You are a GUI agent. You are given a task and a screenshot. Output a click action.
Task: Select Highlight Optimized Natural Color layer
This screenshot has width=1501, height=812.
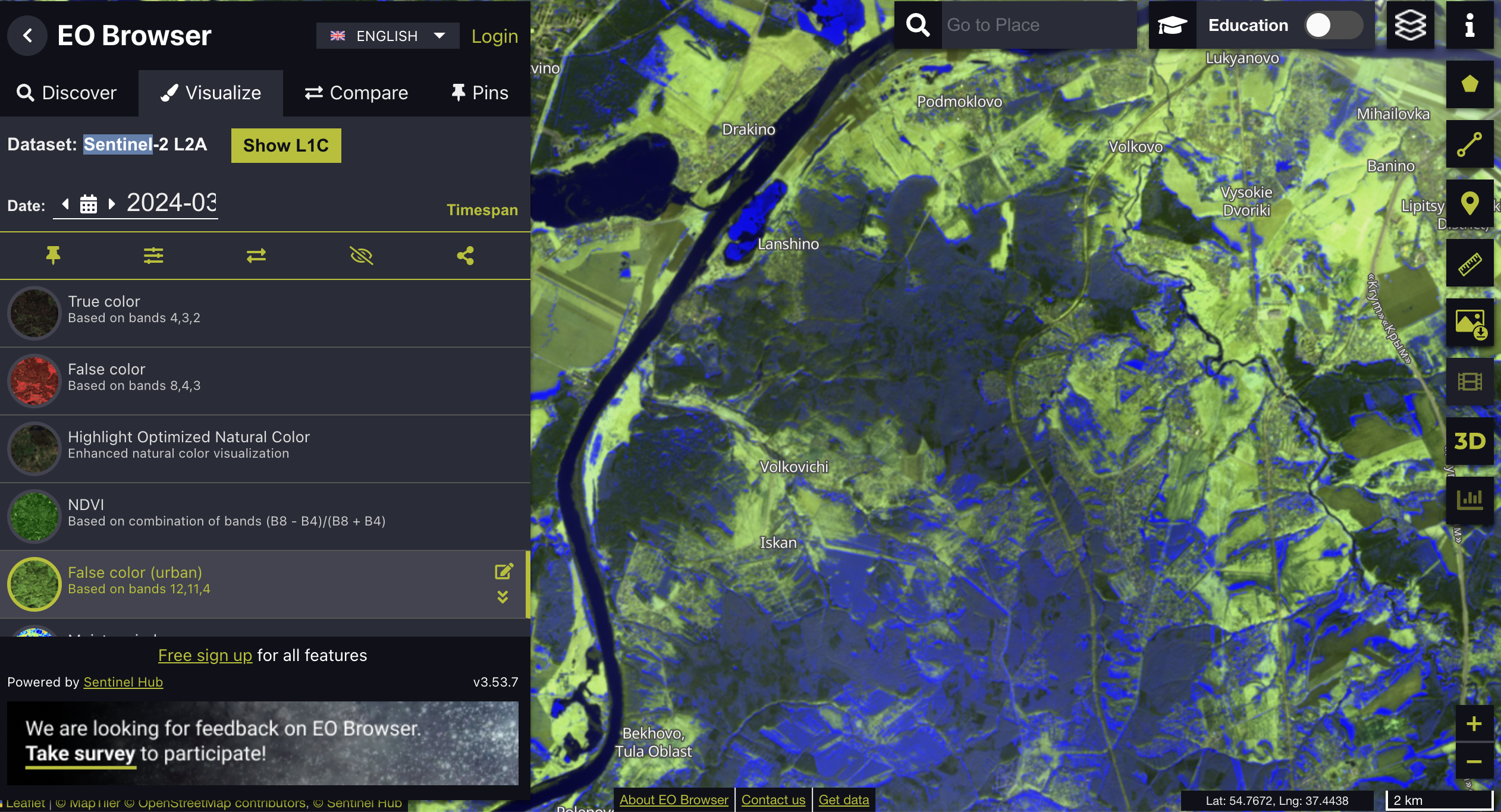[x=265, y=449]
